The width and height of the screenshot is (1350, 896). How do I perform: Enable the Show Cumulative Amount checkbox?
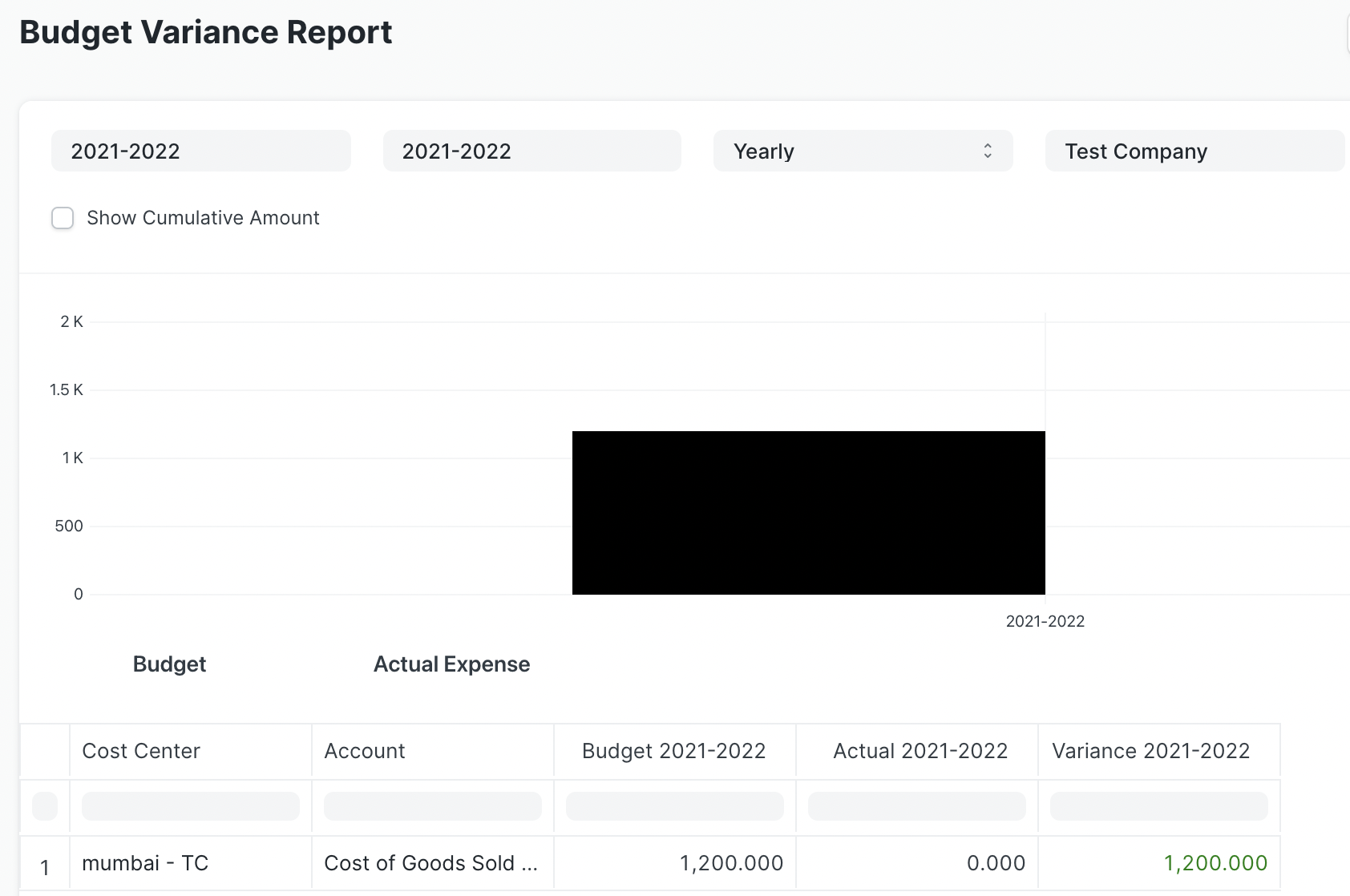click(x=63, y=217)
